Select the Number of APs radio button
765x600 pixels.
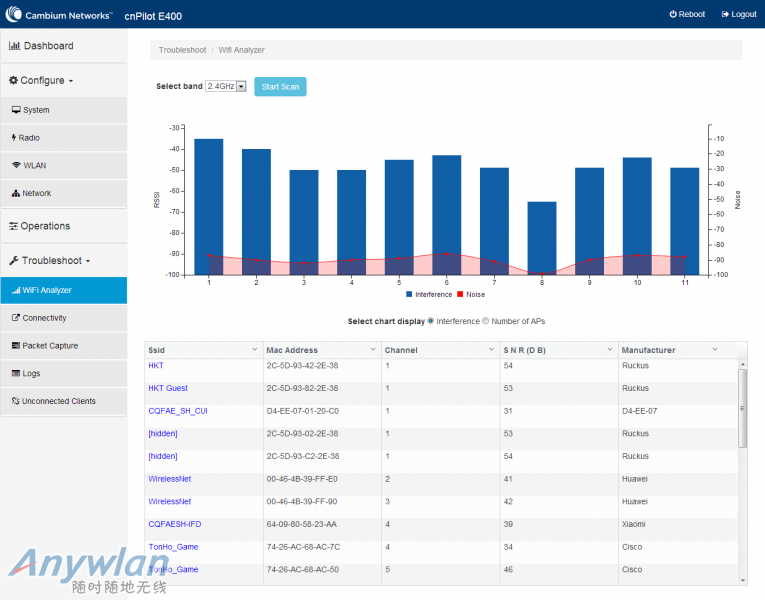486,321
